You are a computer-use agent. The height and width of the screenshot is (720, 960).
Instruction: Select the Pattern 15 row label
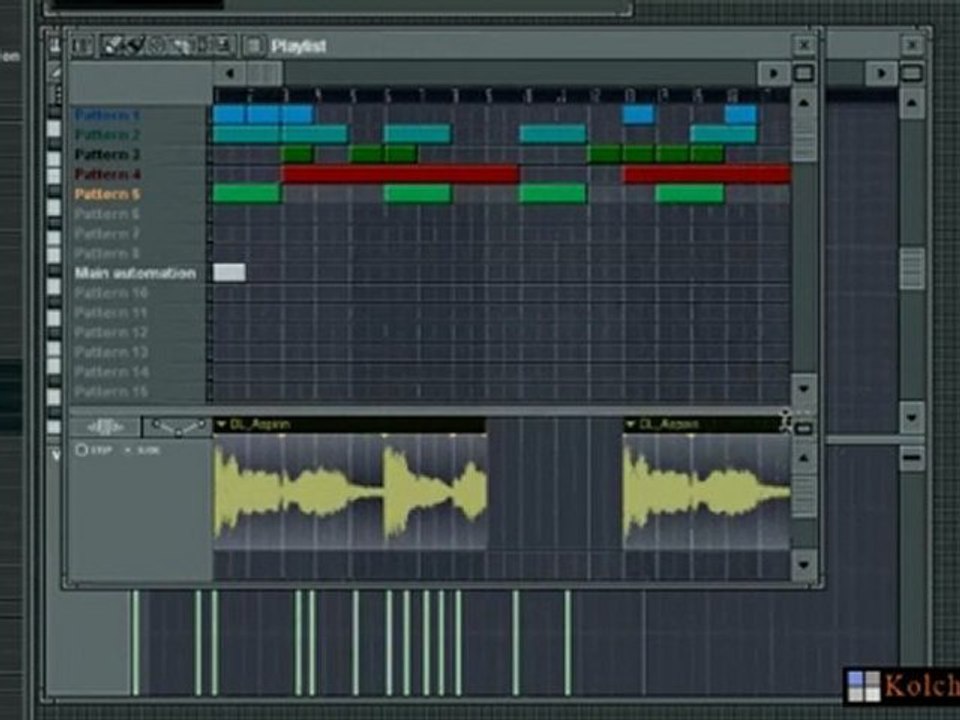pyautogui.click(x=111, y=391)
